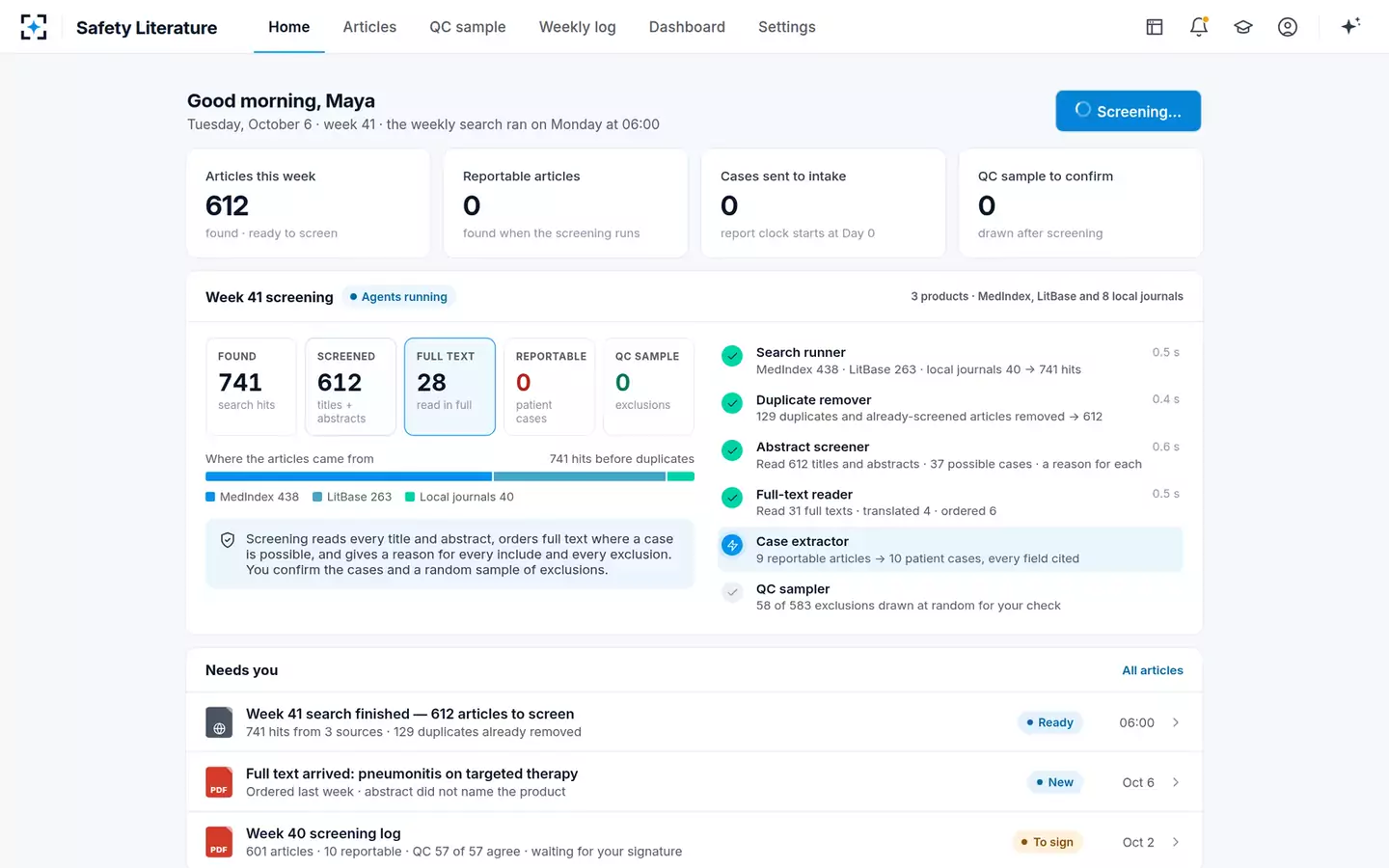
Task: Open the user account profile icon
Action: tap(1288, 27)
